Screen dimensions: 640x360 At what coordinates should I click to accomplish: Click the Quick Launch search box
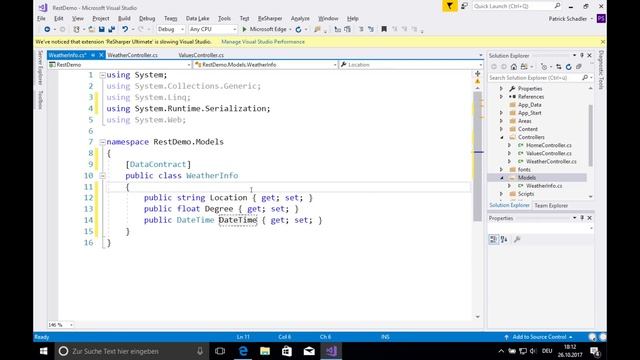(x=517, y=6)
